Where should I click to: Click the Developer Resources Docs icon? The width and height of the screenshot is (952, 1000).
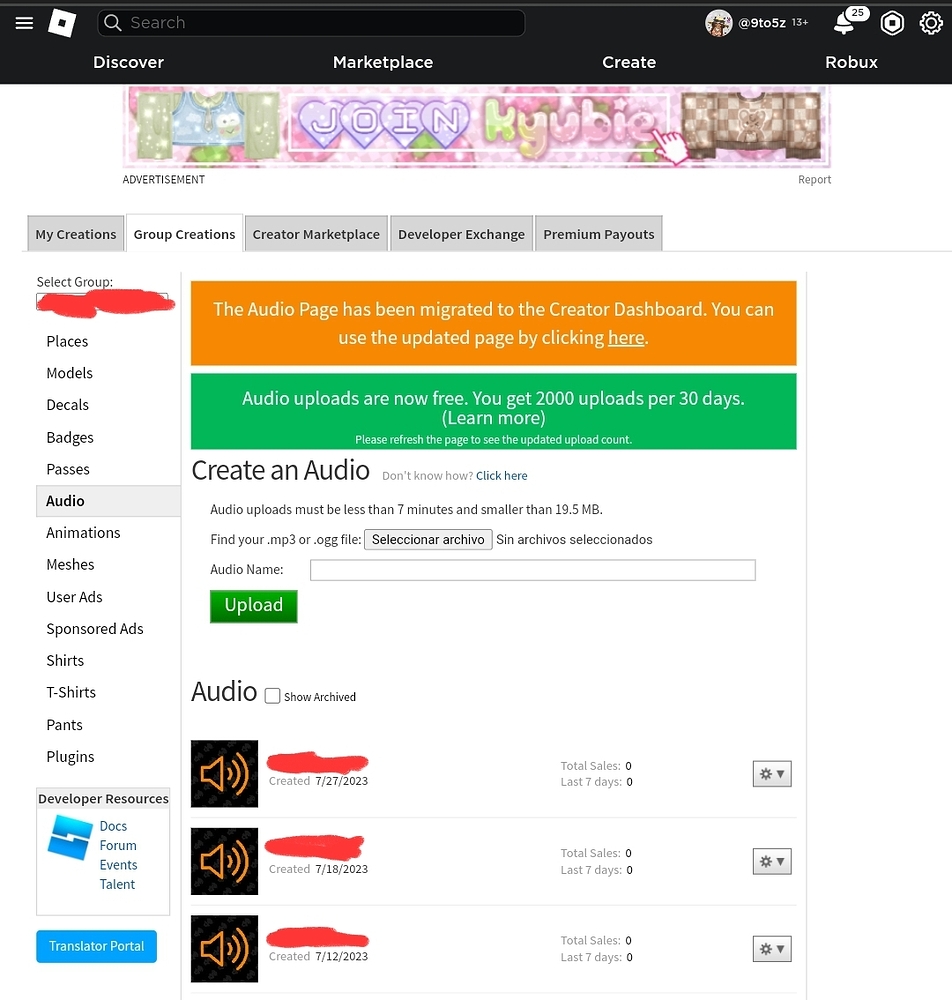(x=68, y=838)
